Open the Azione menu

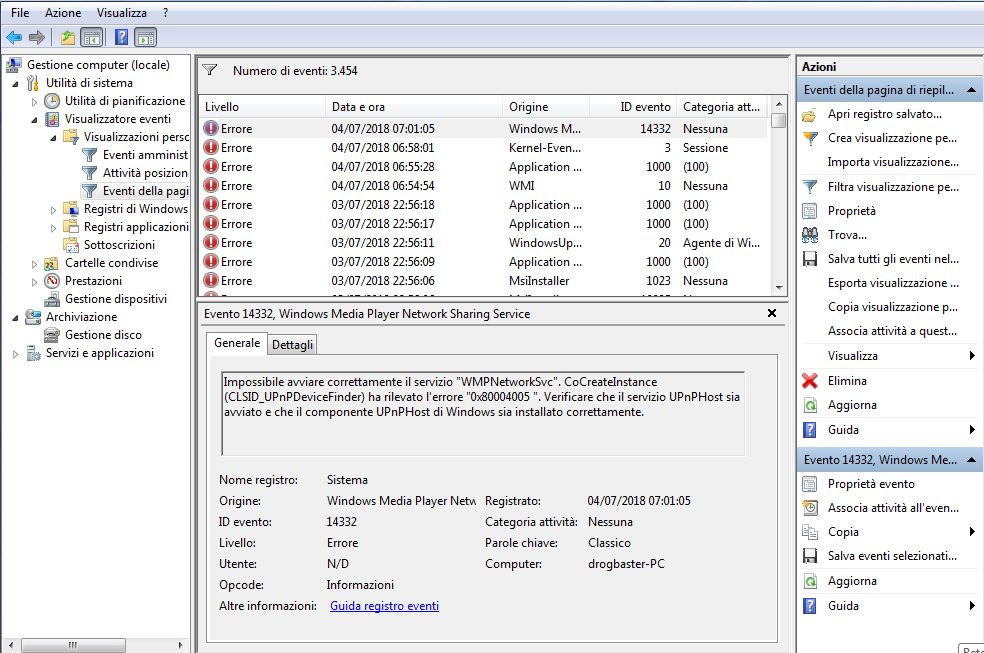(x=63, y=13)
